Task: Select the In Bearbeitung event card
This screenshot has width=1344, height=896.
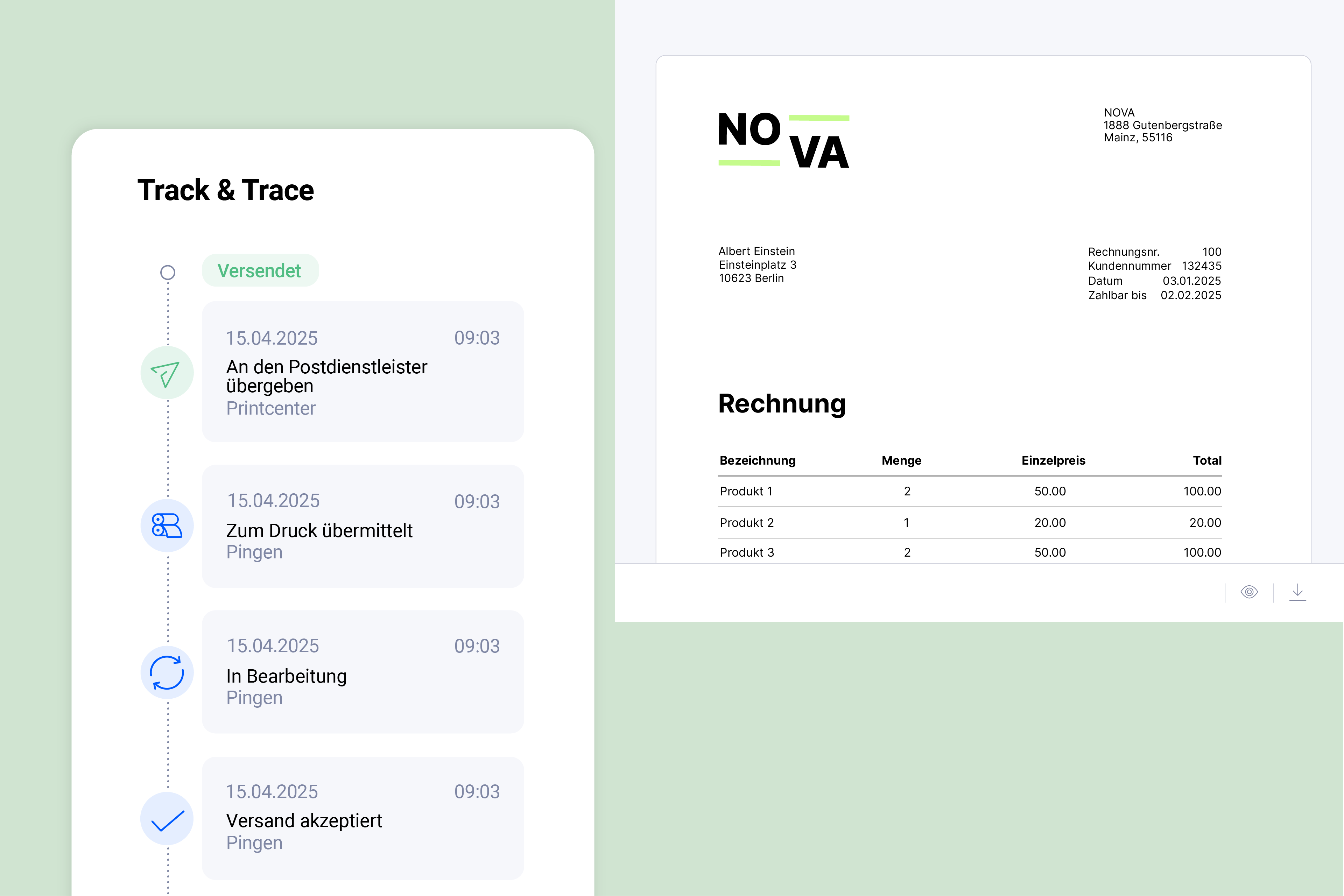Action: click(x=362, y=672)
